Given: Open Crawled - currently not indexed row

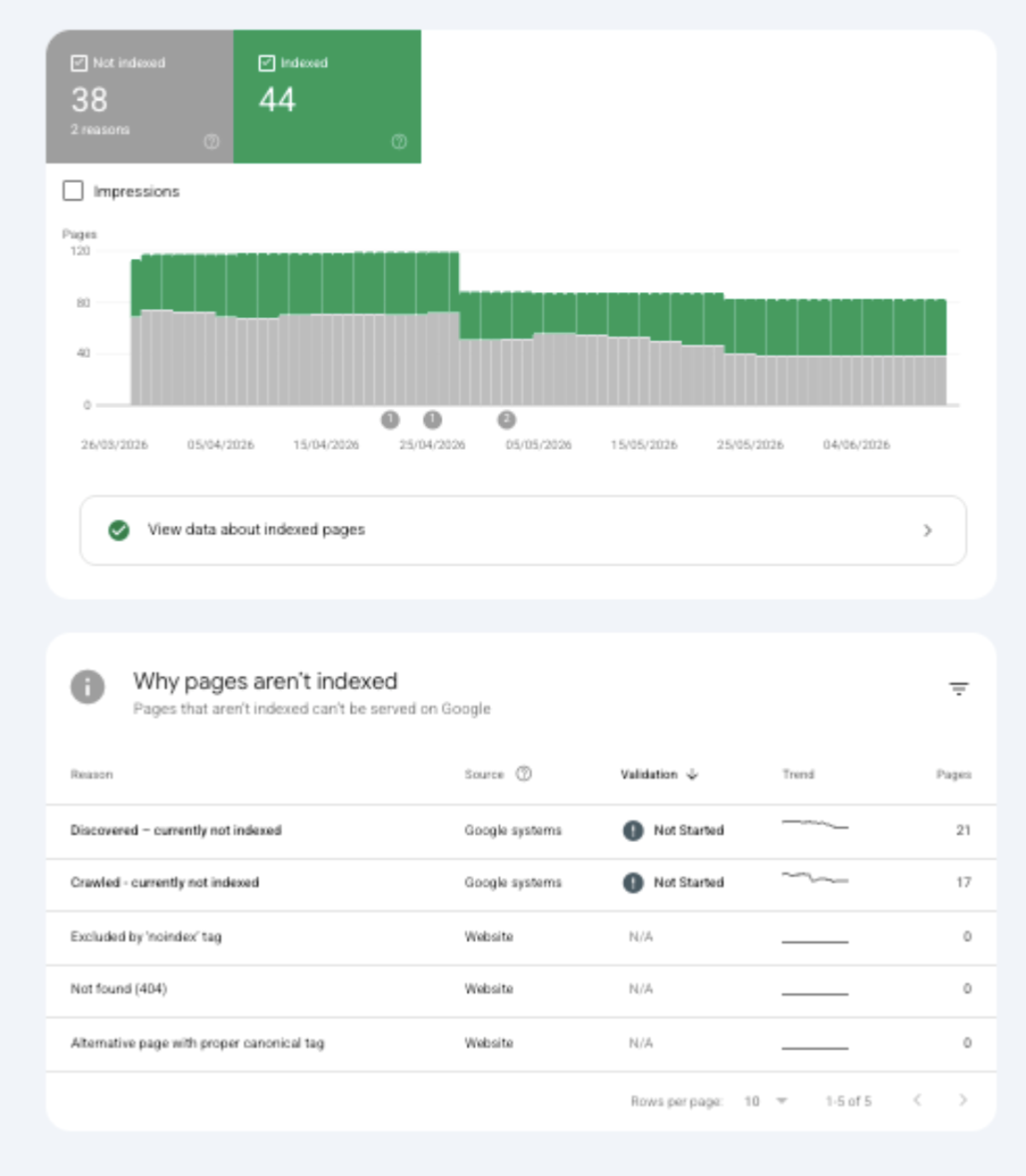Looking at the screenshot, I should (x=521, y=884).
